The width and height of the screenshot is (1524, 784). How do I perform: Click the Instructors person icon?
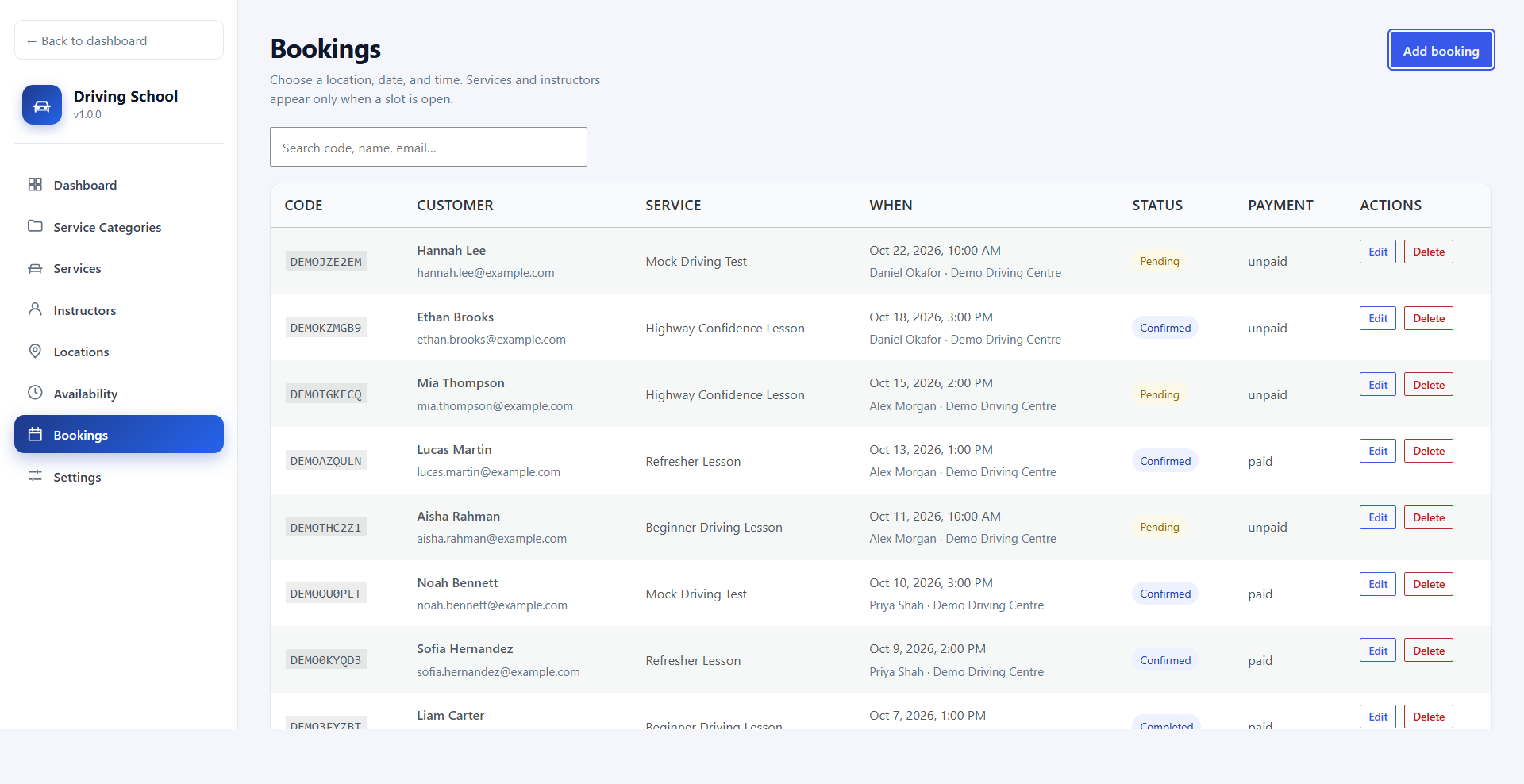[x=35, y=309]
